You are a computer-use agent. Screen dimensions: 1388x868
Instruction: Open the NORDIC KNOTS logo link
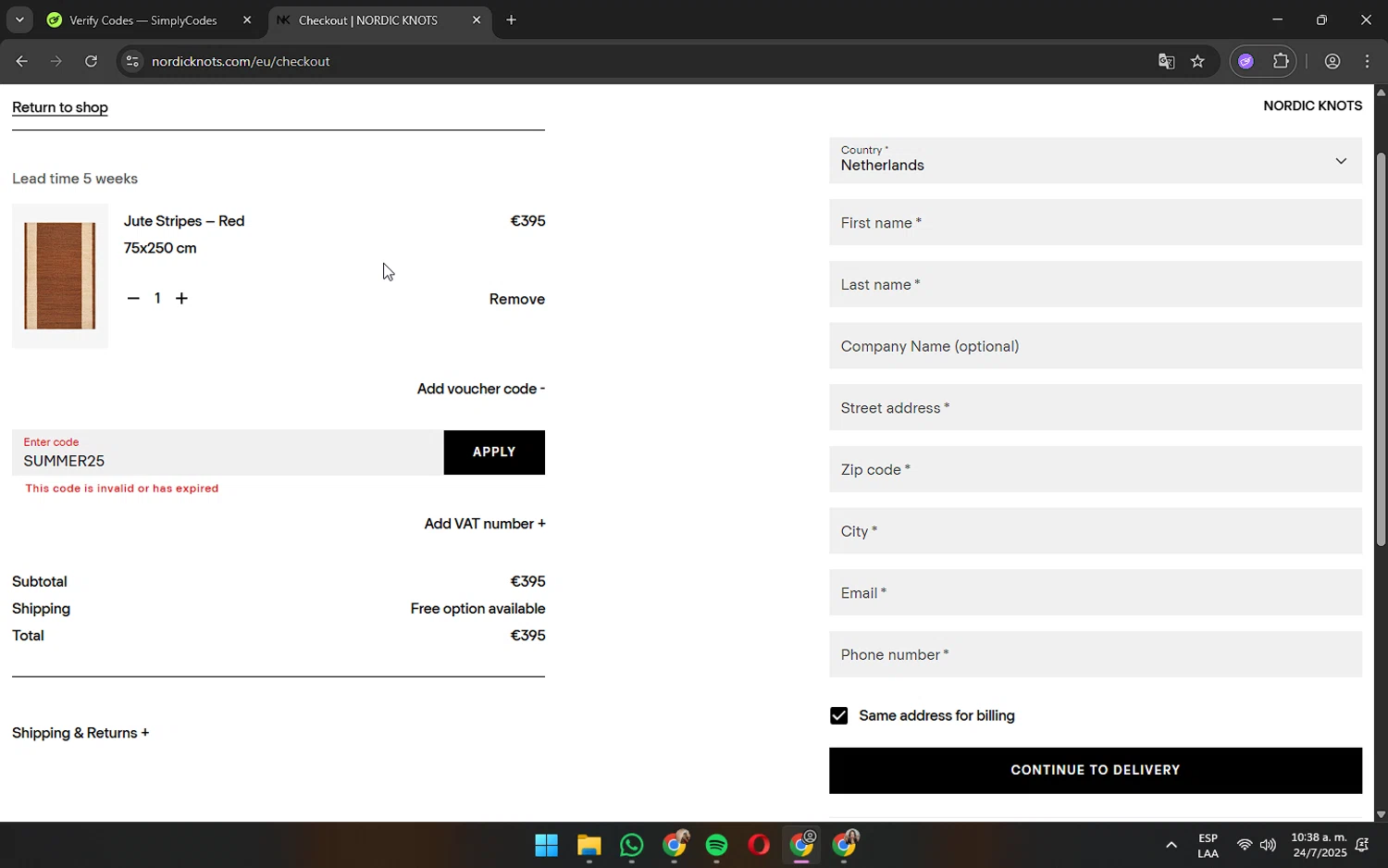tap(1312, 105)
